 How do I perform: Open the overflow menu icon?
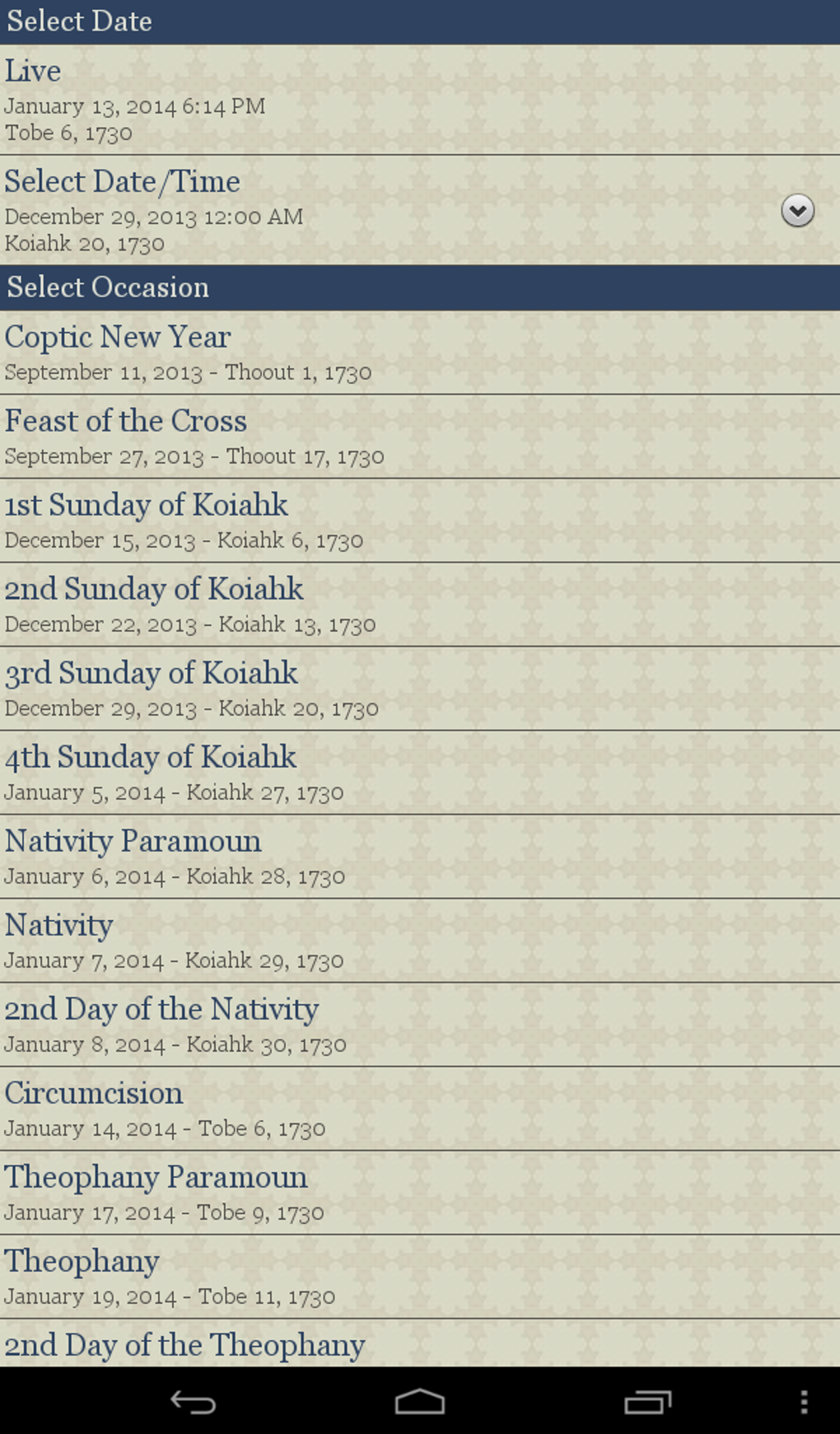pos(805,1401)
